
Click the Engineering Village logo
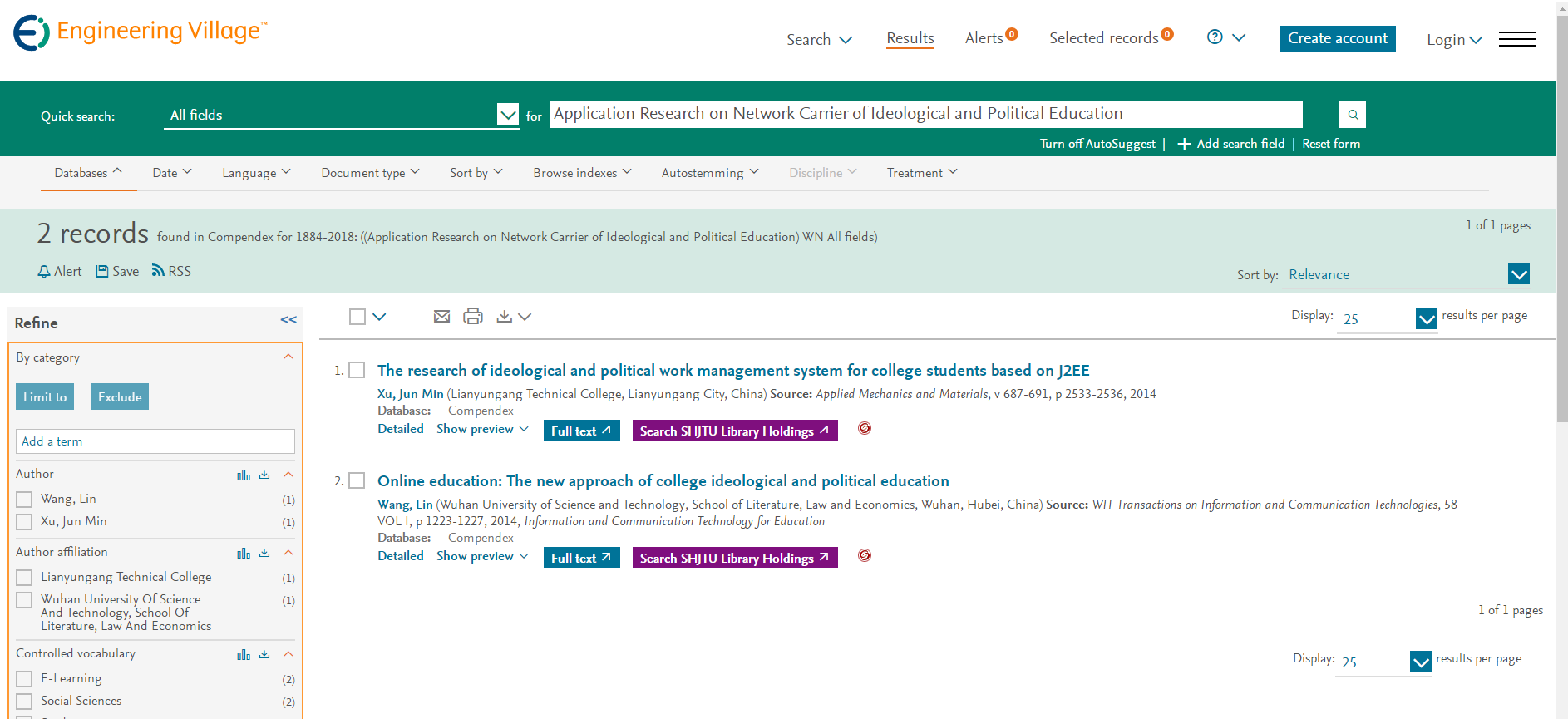point(141,32)
